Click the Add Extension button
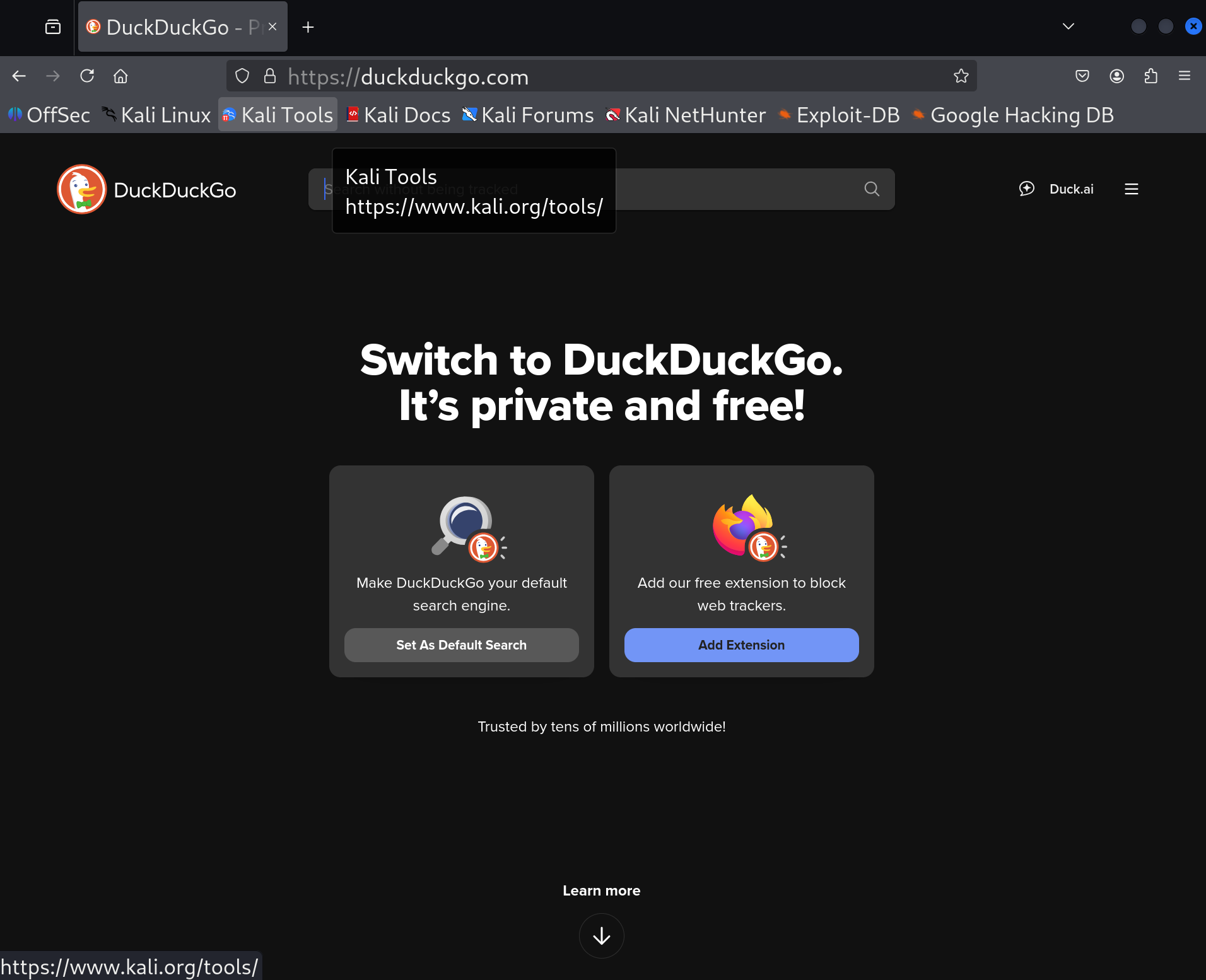Viewport: 1206px width, 980px height. (741, 645)
